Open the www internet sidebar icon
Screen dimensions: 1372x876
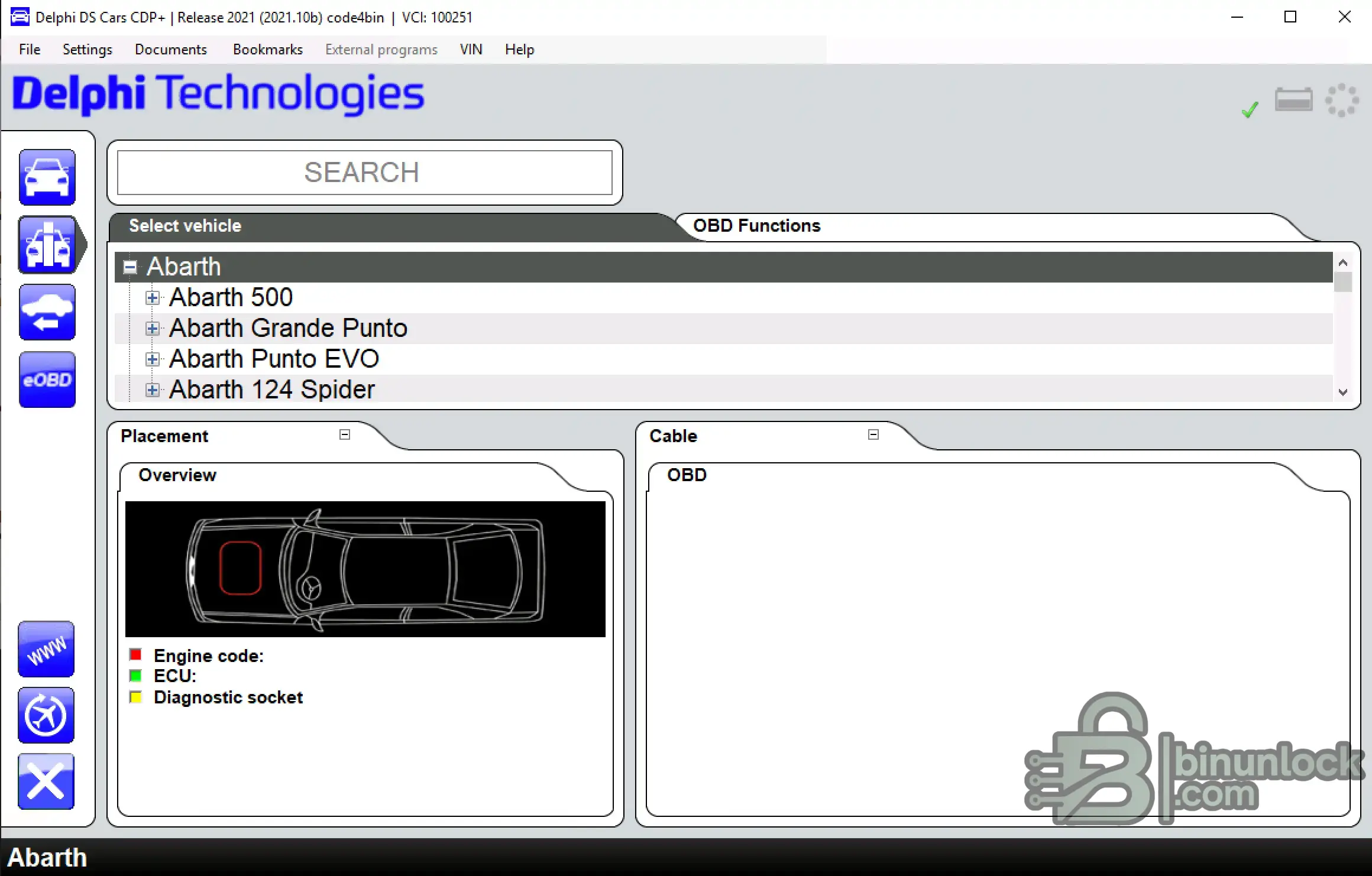pos(46,649)
